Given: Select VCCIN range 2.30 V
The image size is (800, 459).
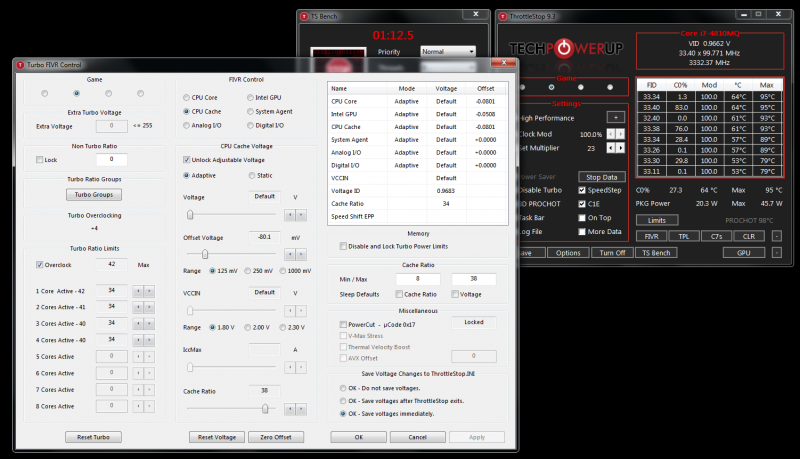Looking at the screenshot, I should [283, 327].
